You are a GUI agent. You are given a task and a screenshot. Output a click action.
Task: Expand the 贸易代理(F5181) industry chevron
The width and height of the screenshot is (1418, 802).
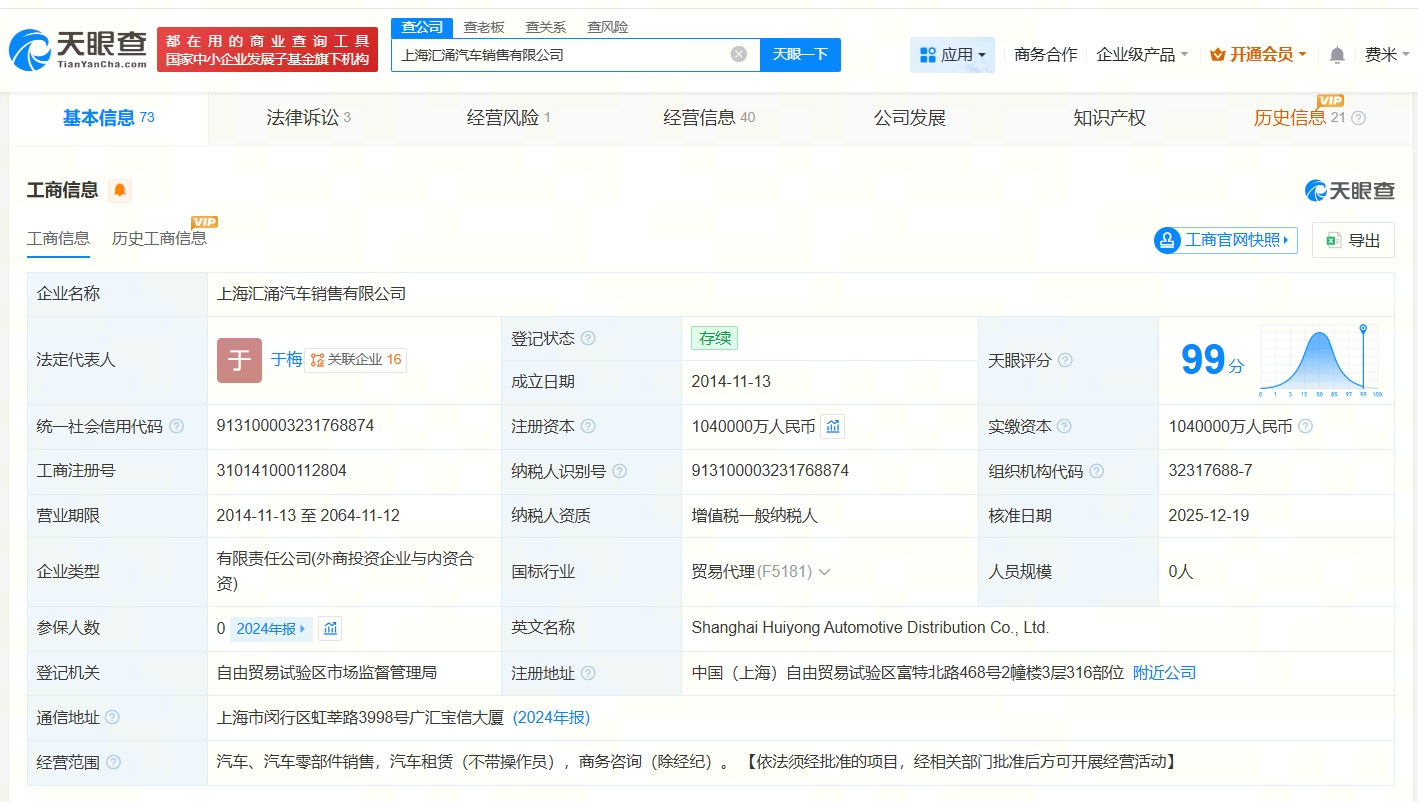point(824,572)
